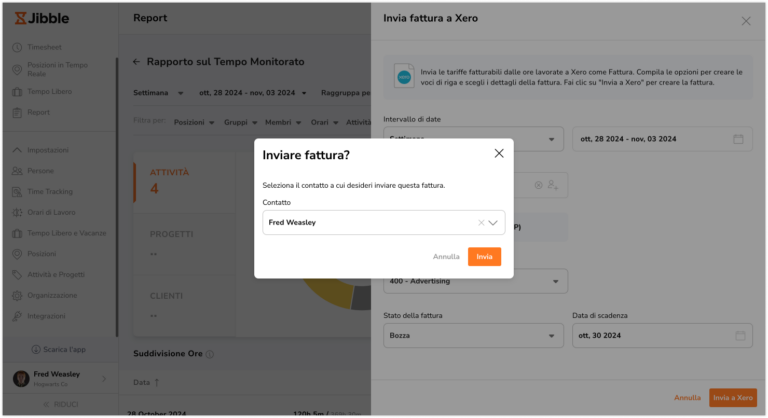Click the Timesheet clock icon

pos(17,47)
